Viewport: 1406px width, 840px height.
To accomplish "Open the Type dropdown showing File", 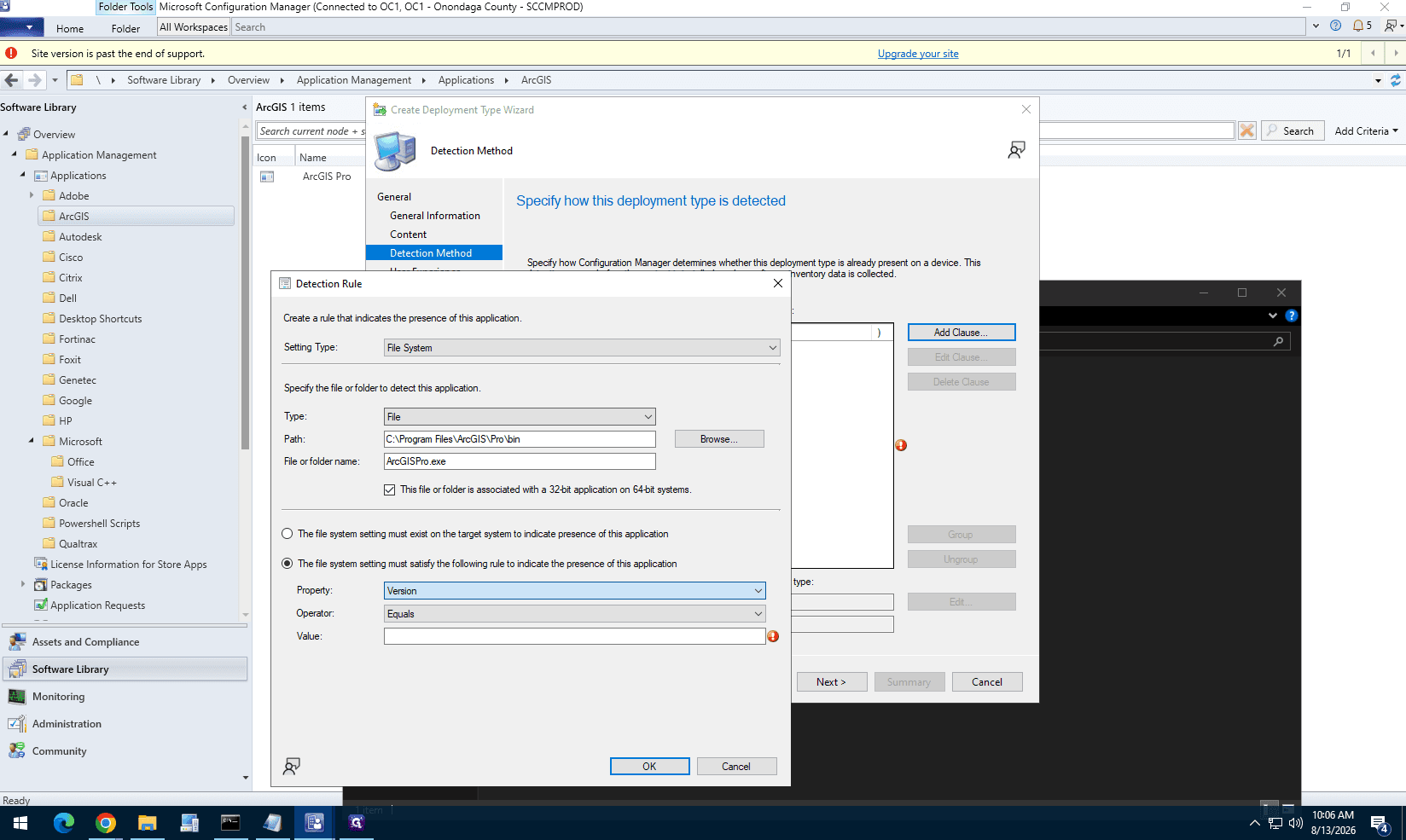I will (520, 417).
